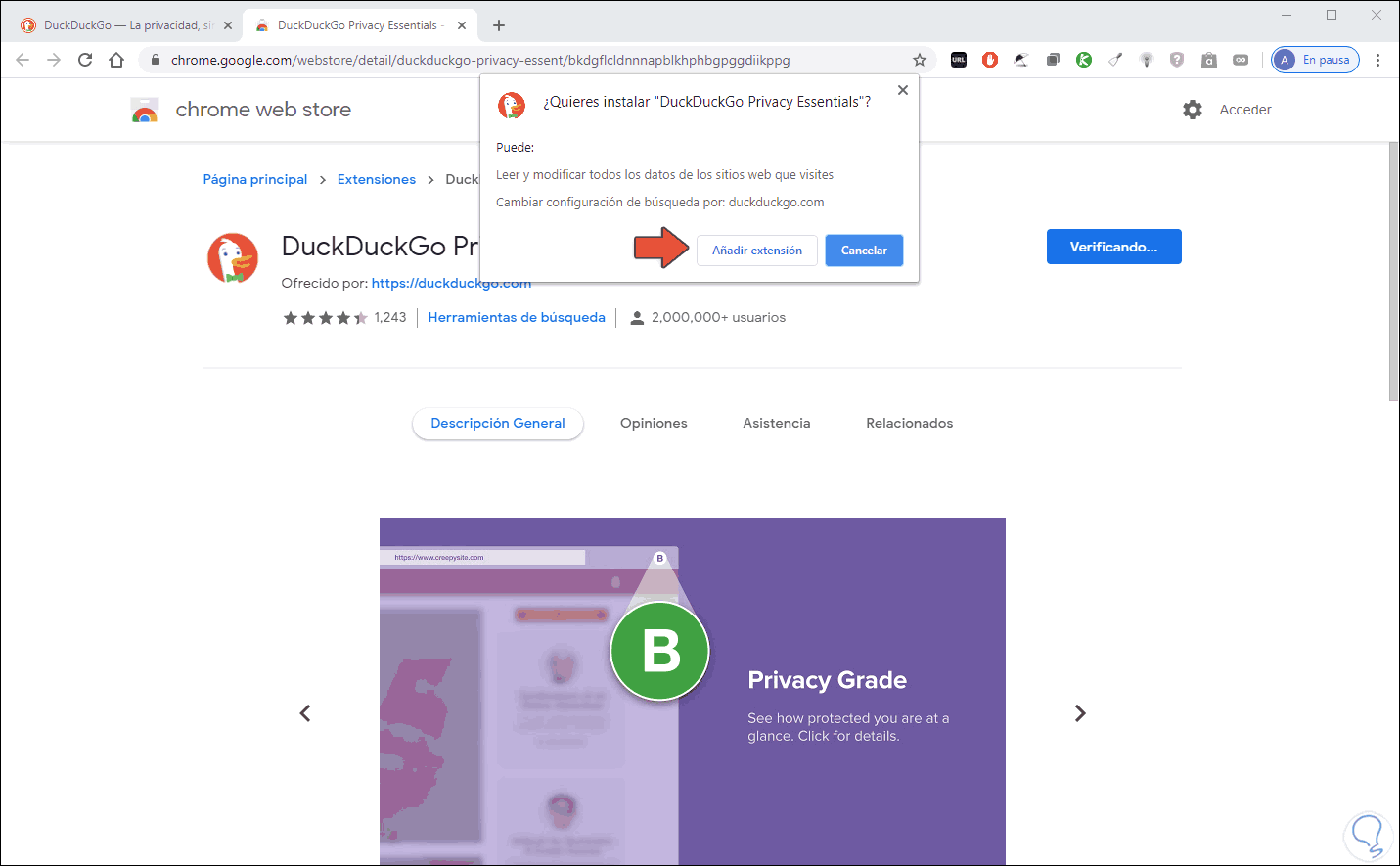The width and height of the screenshot is (1400, 866).
Task: Confirm with Añadir extensión button
Action: (757, 251)
